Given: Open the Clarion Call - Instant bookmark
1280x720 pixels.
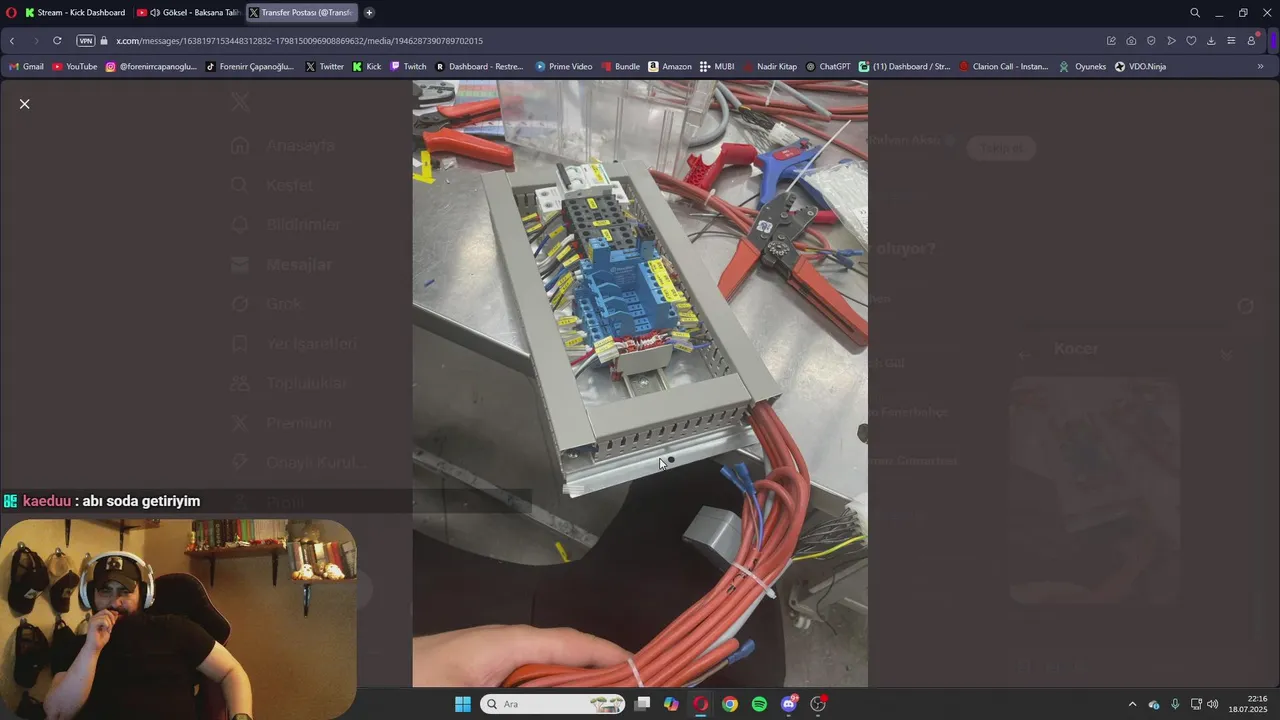Looking at the screenshot, I should 1004,67.
